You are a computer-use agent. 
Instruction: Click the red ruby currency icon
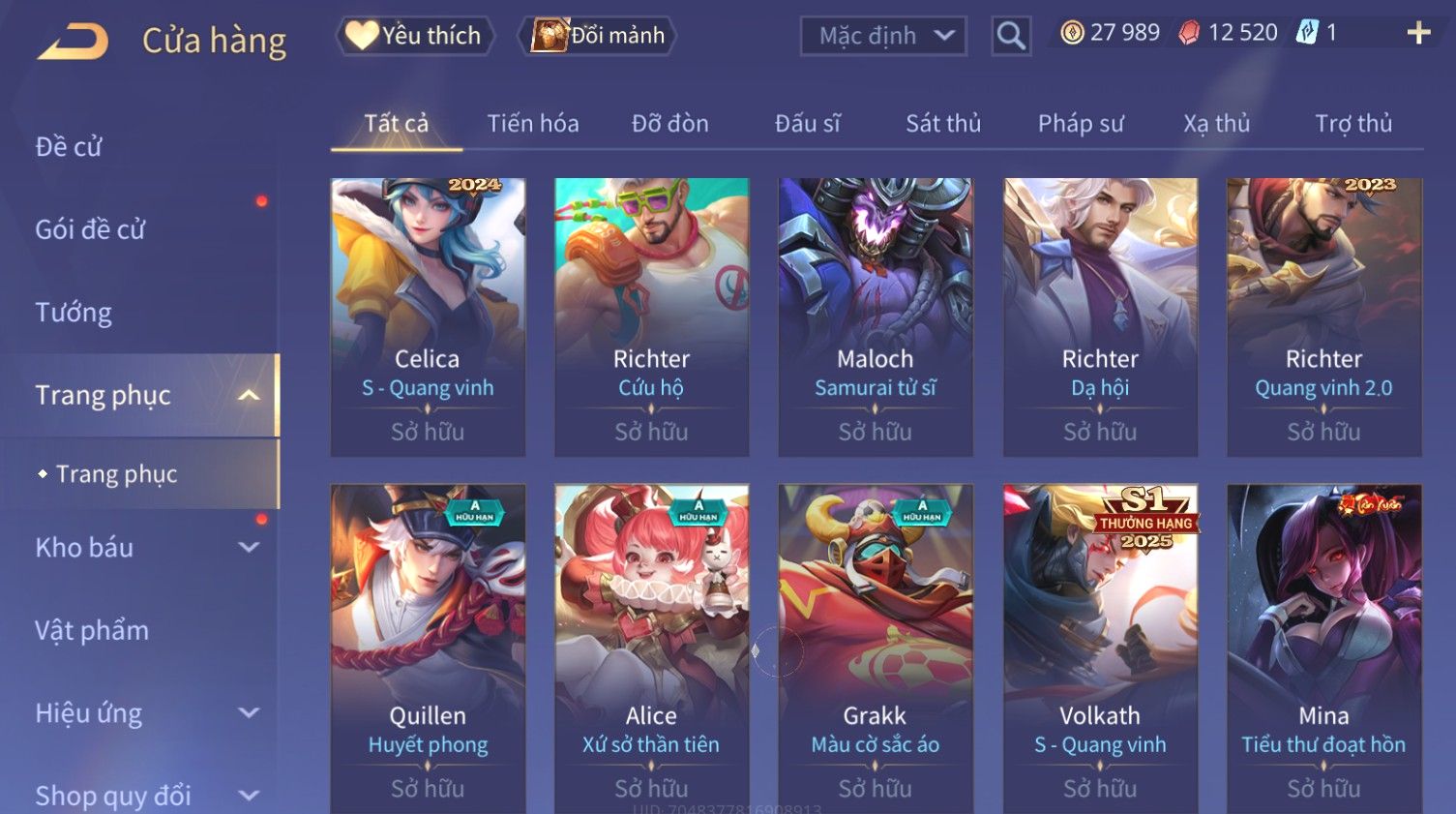[x=1189, y=33]
